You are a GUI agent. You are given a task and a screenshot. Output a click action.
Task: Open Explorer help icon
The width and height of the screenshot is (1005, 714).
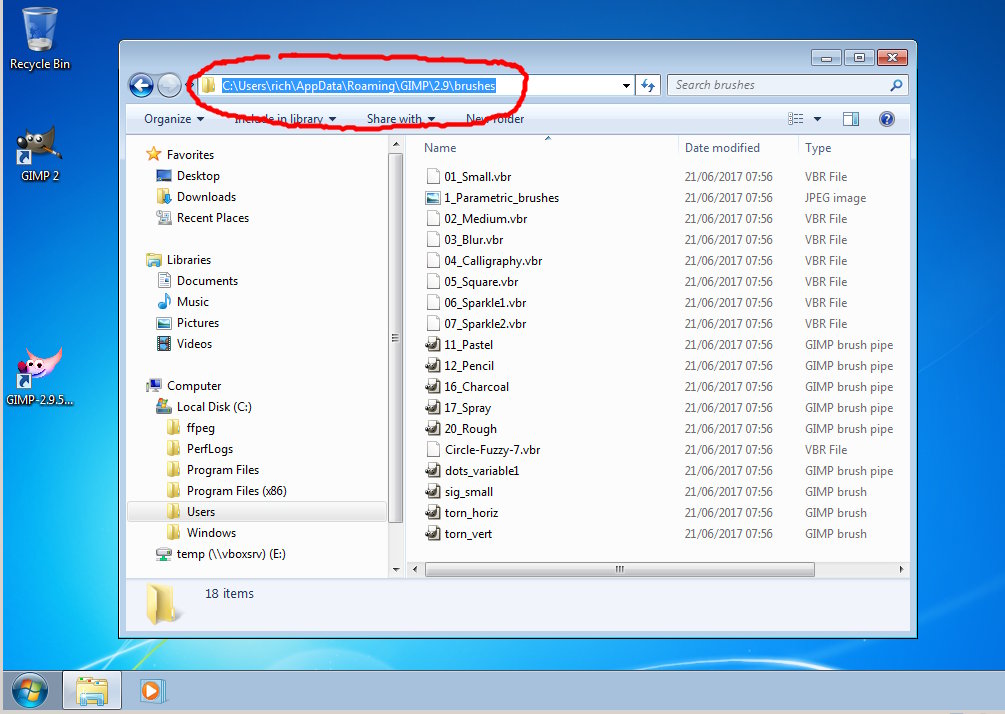[x=886, y=119]
